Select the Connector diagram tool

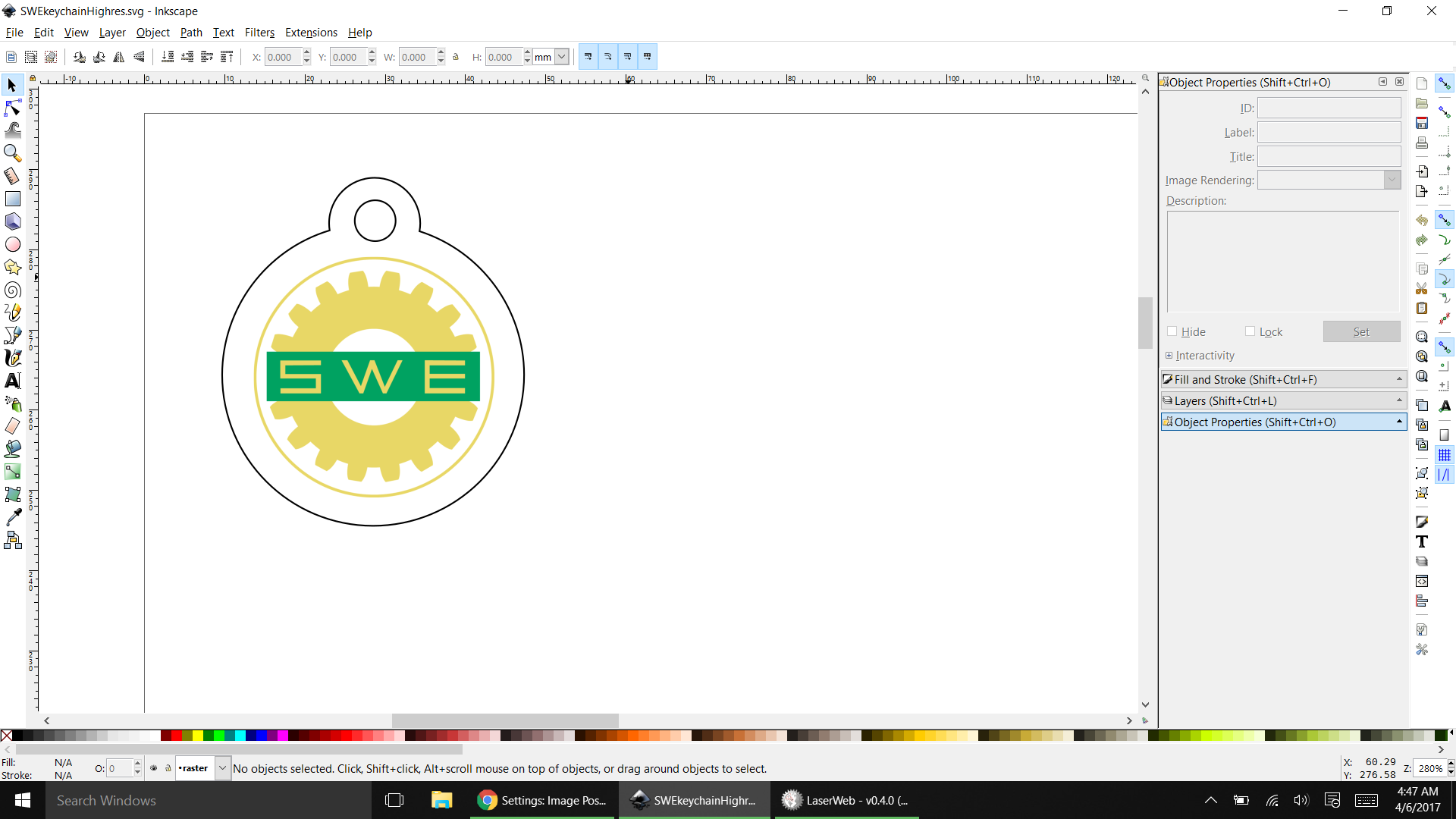pos(12,540)
